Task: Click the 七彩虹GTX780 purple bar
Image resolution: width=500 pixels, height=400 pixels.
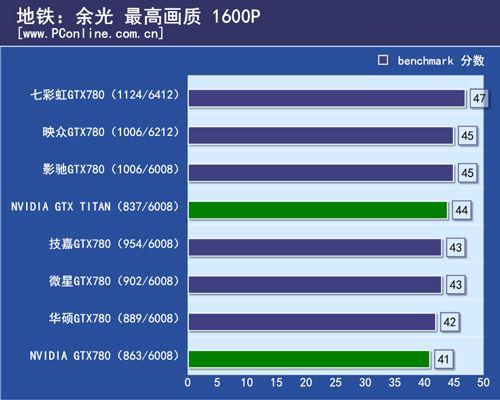Action: pyautogui.click(x=327, y=98)
